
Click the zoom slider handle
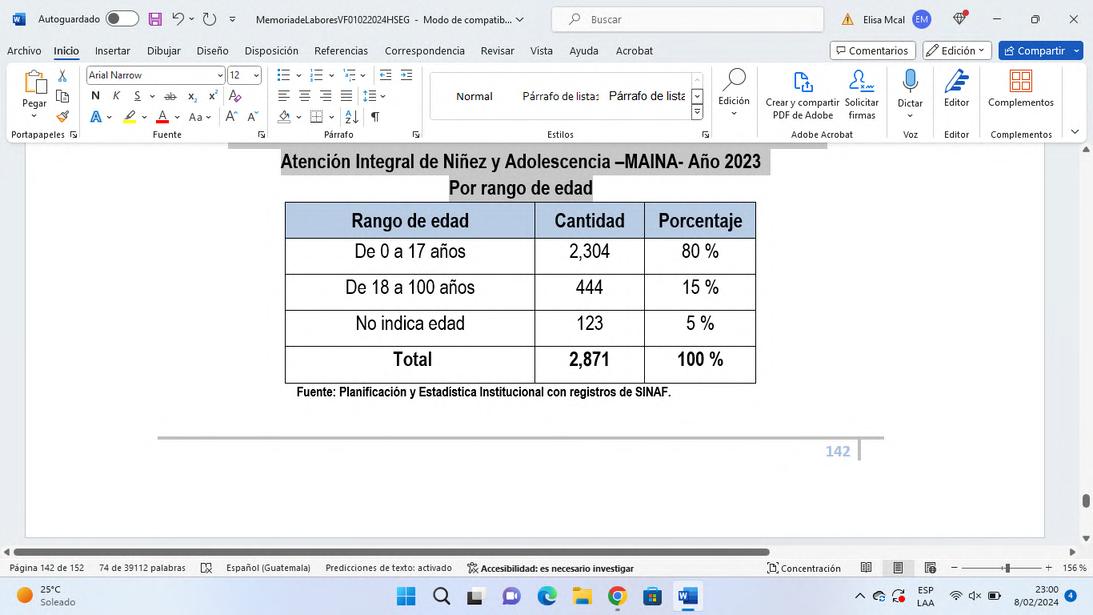1007,568
